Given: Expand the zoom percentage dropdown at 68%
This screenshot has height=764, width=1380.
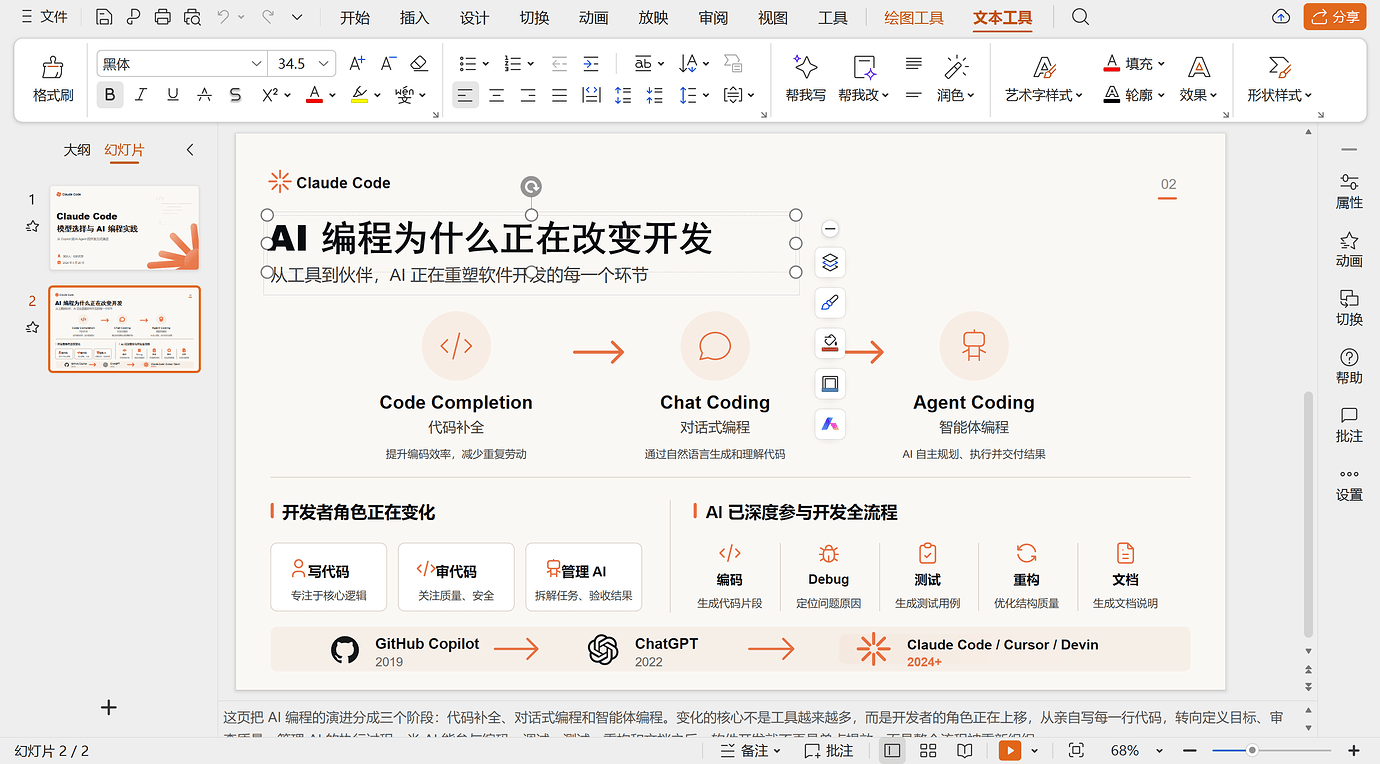Looking at the screenshot, I should [1160, 750].
